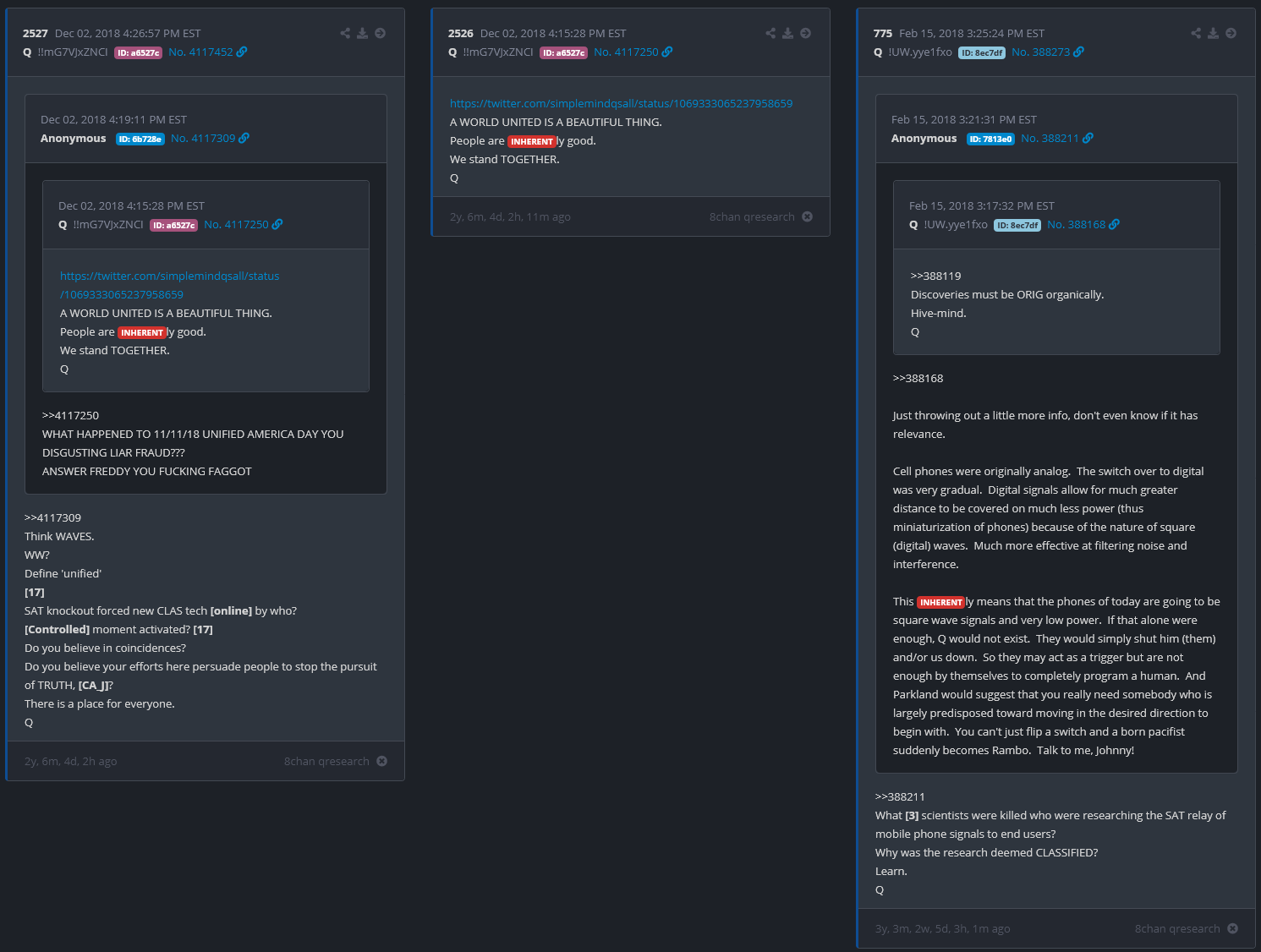Click chain icon in post 2526 header
Image resolution: width=1261 pixels, height=952 pixels.
click(x=667, y=52)
